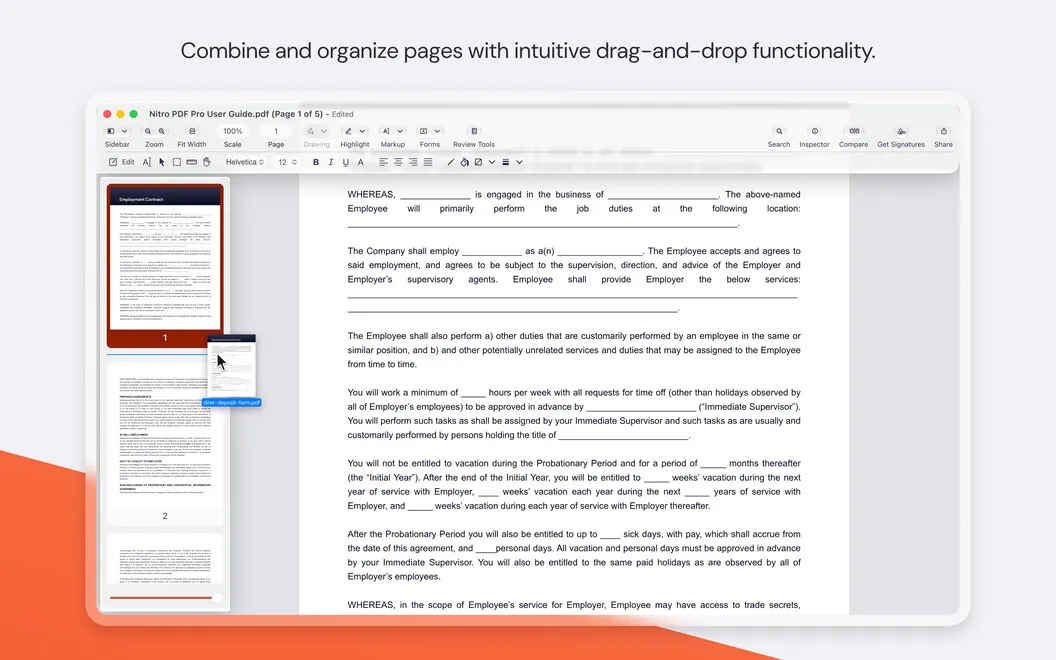The height and width of the screenshot is (660, 1056).
Task: Select the hand pan tool
Action: pyautogui.click(x=207, y=162)
